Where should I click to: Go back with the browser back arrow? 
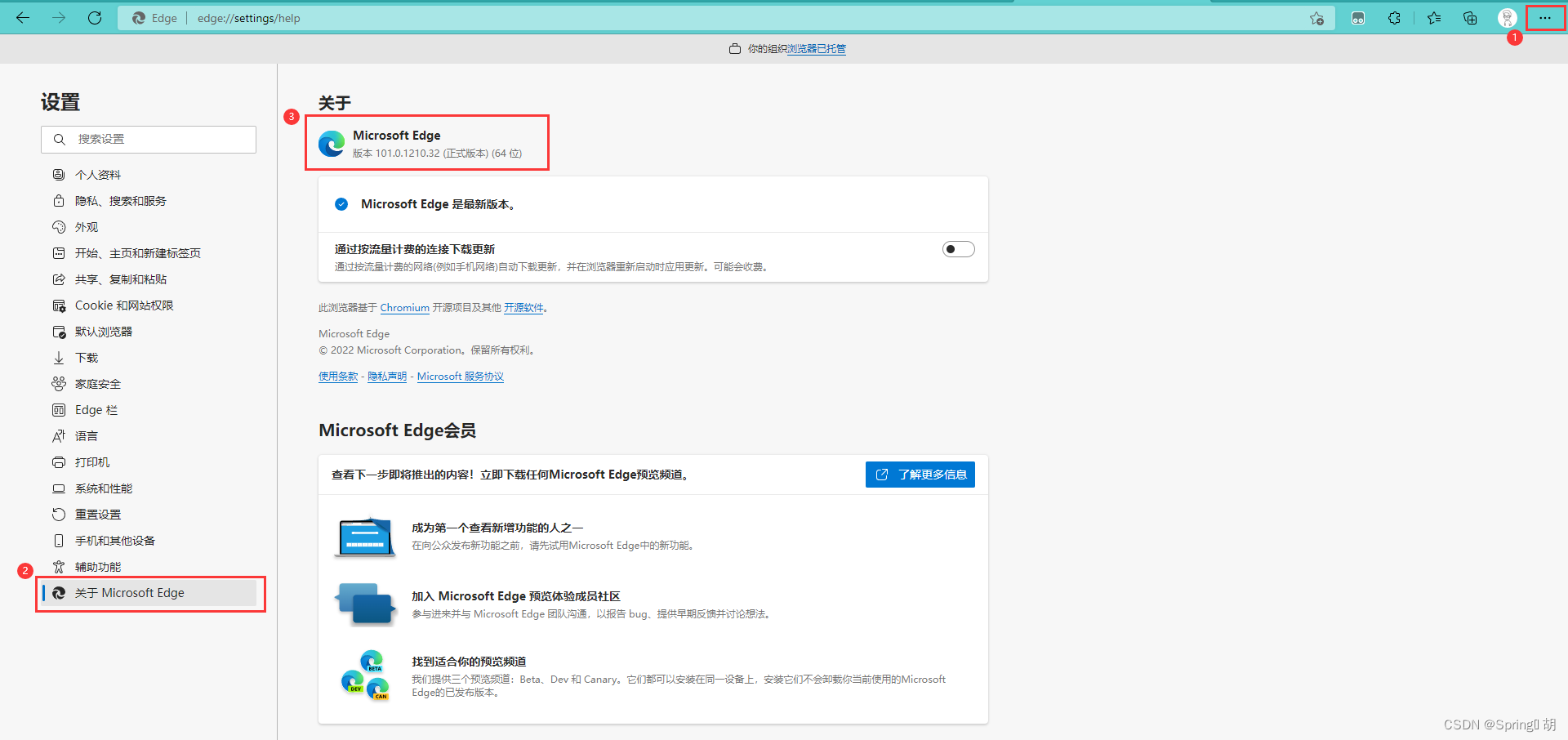pos(23,18)
